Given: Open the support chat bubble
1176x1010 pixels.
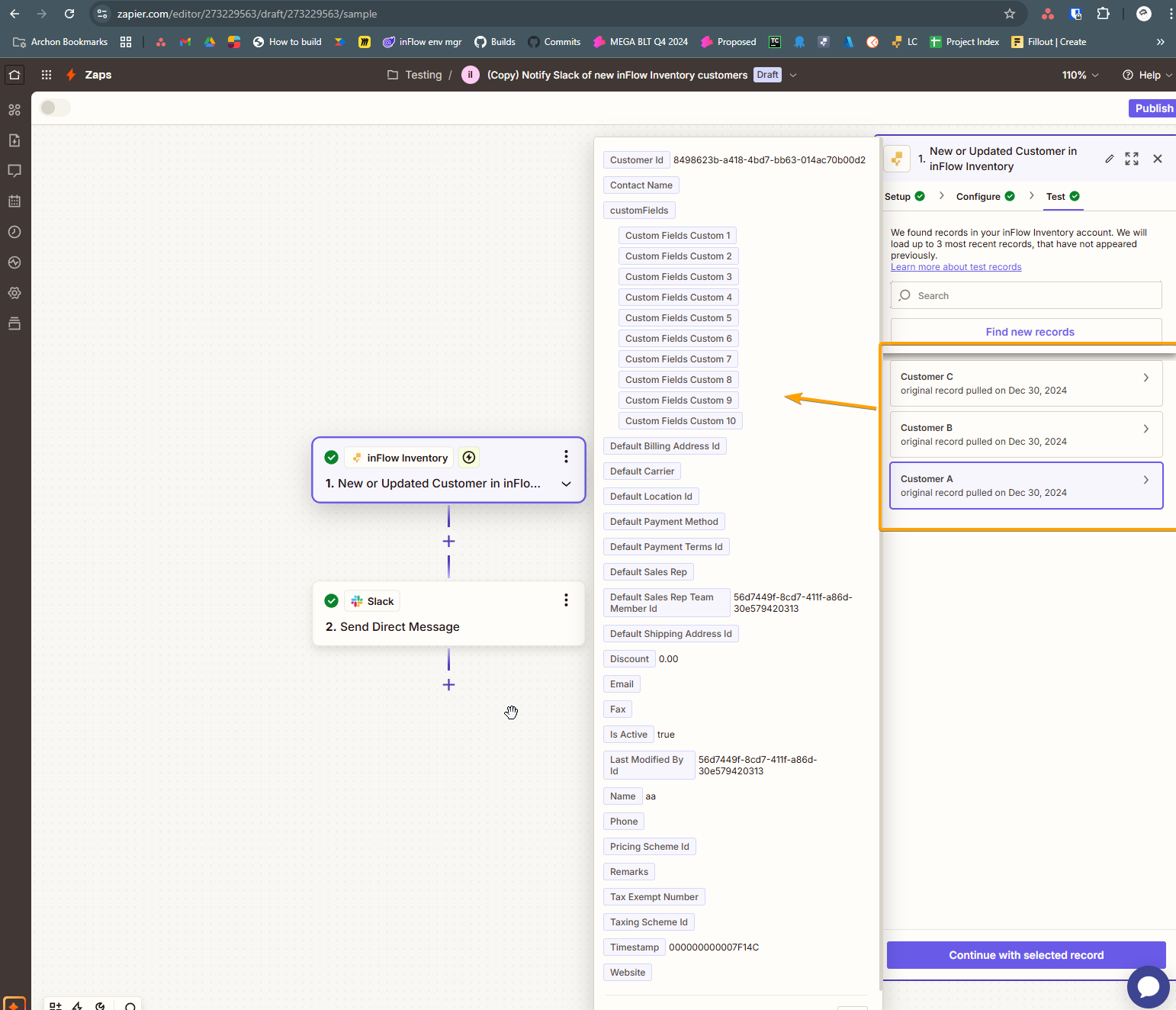Looking at the screenshot, I should tap(1148, 987).
